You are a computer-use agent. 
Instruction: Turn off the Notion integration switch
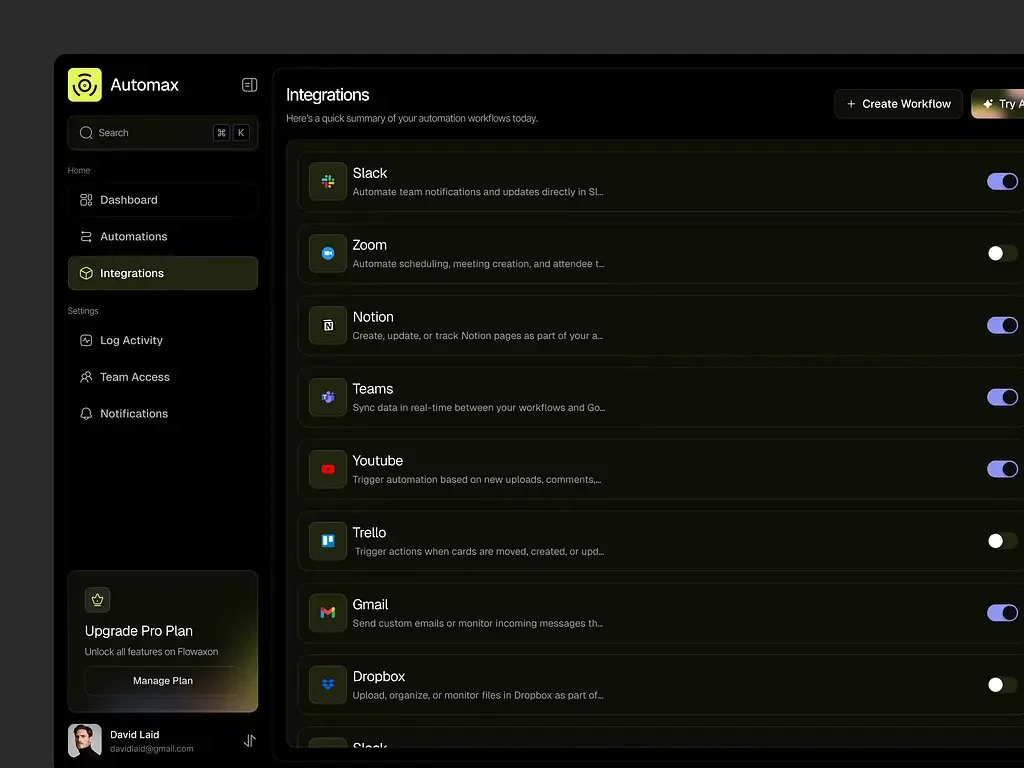[x=1002, y=325]
